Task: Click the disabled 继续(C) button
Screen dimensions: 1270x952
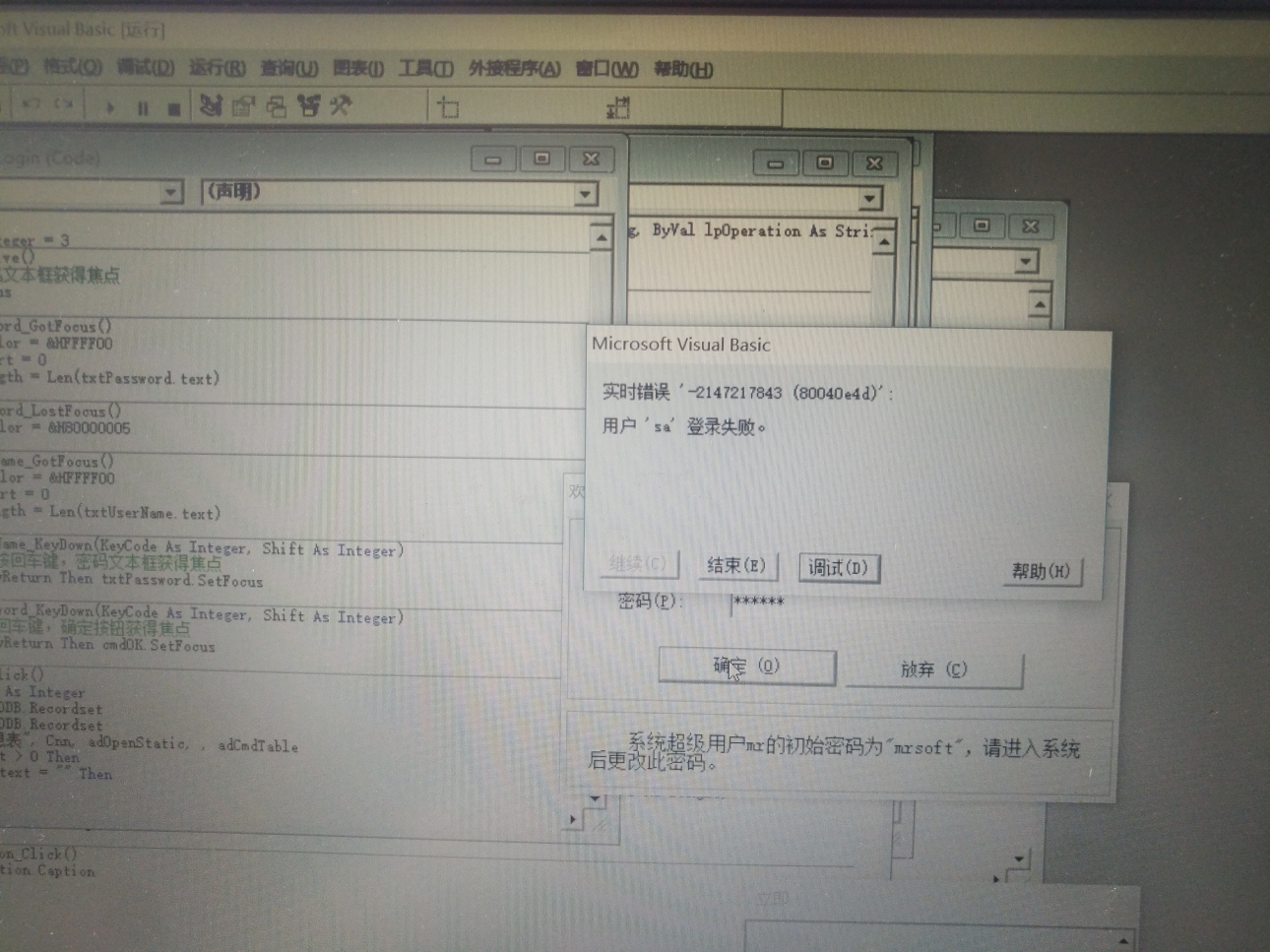Action: pos(638,563)
